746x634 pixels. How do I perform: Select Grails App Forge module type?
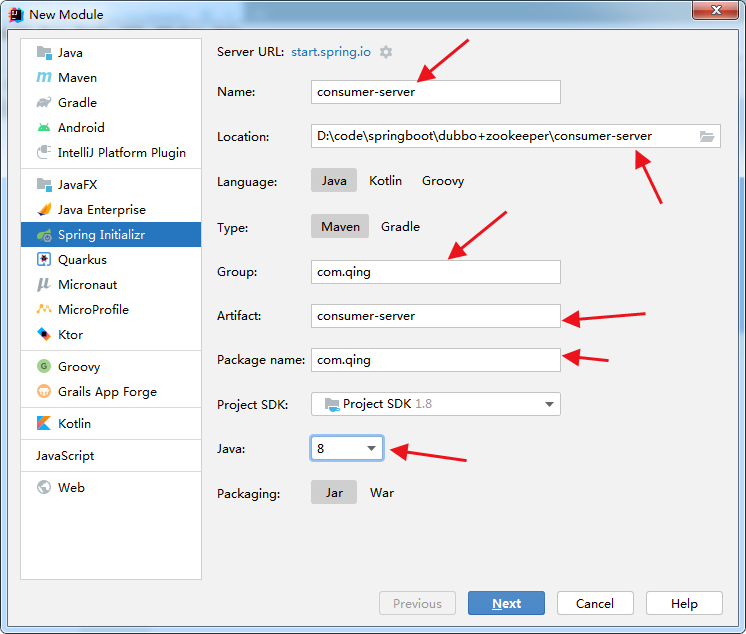pyautogui.click(x=111, y=391)
